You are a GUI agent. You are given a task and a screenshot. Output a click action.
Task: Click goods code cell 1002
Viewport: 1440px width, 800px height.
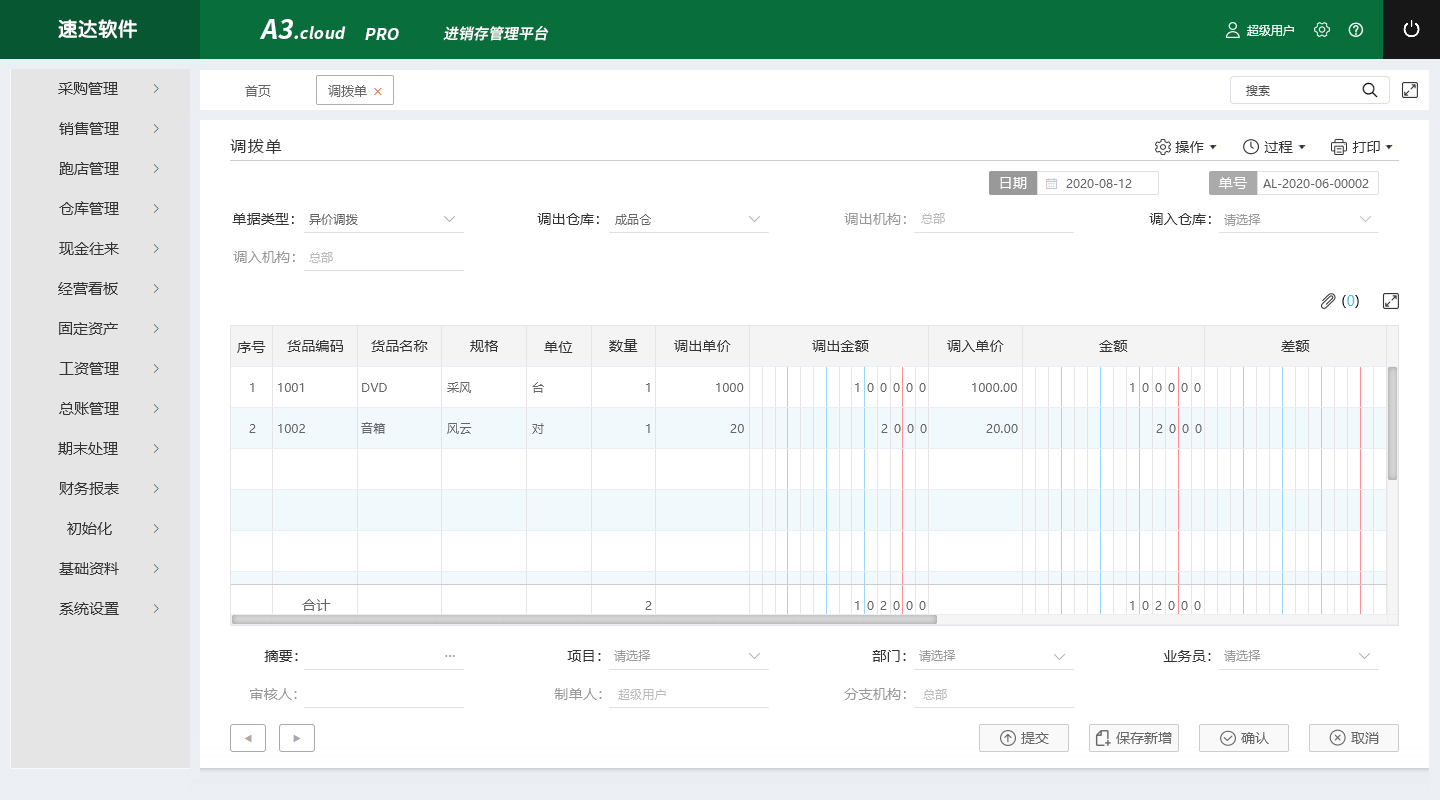point(315,428)
